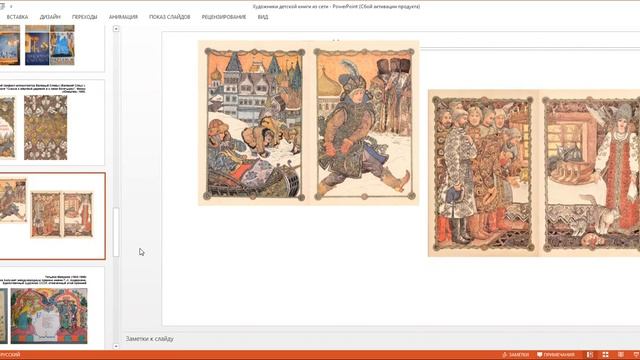Select the last slide thumbnail with red-green illustration
The height and width of the screenshot is (360, 640).
click(x=52, y=309)
